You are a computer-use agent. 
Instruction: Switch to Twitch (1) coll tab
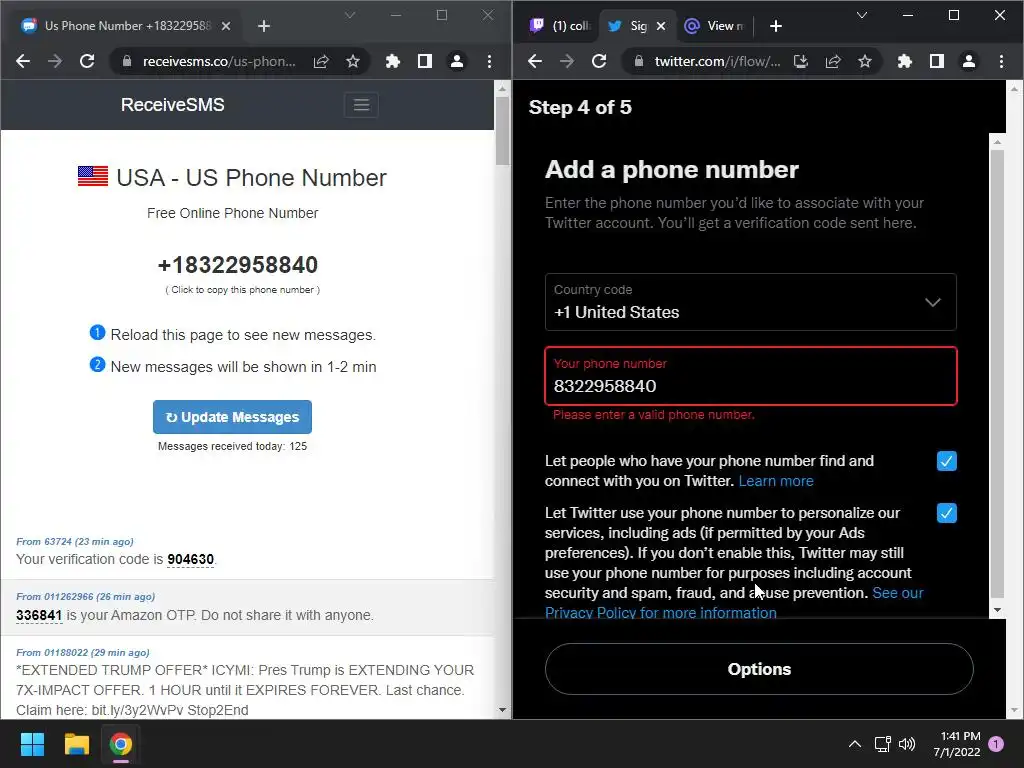pyautogui.click(x=560, y=26)
